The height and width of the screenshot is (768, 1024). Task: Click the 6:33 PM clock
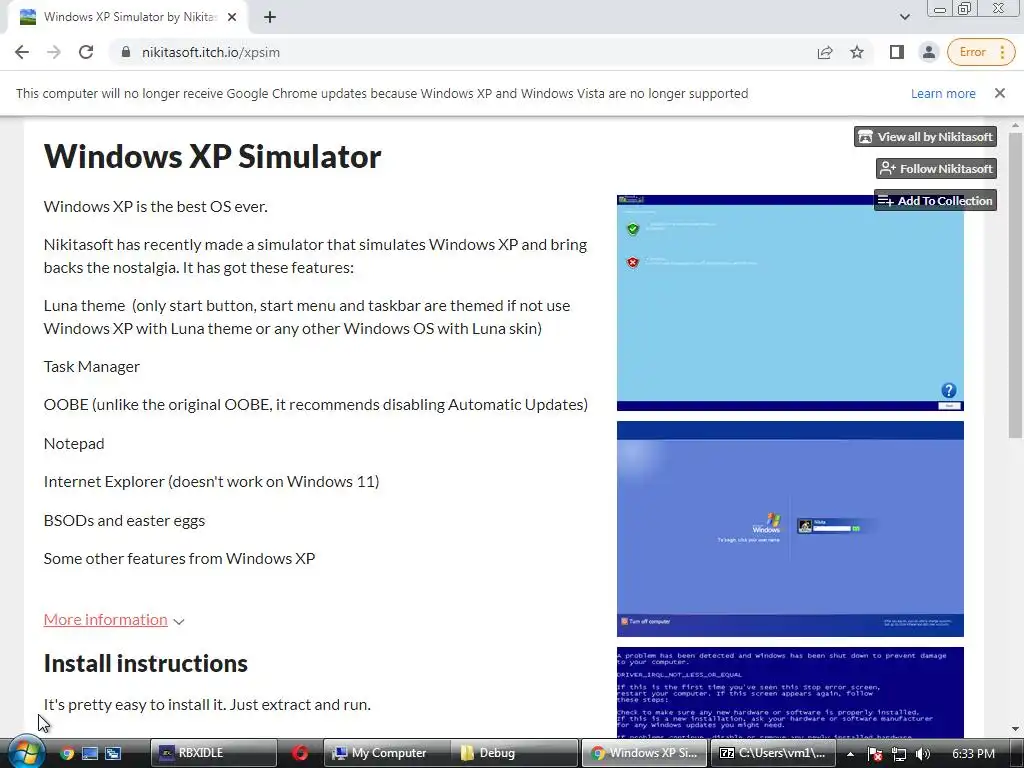pos(973,754)
